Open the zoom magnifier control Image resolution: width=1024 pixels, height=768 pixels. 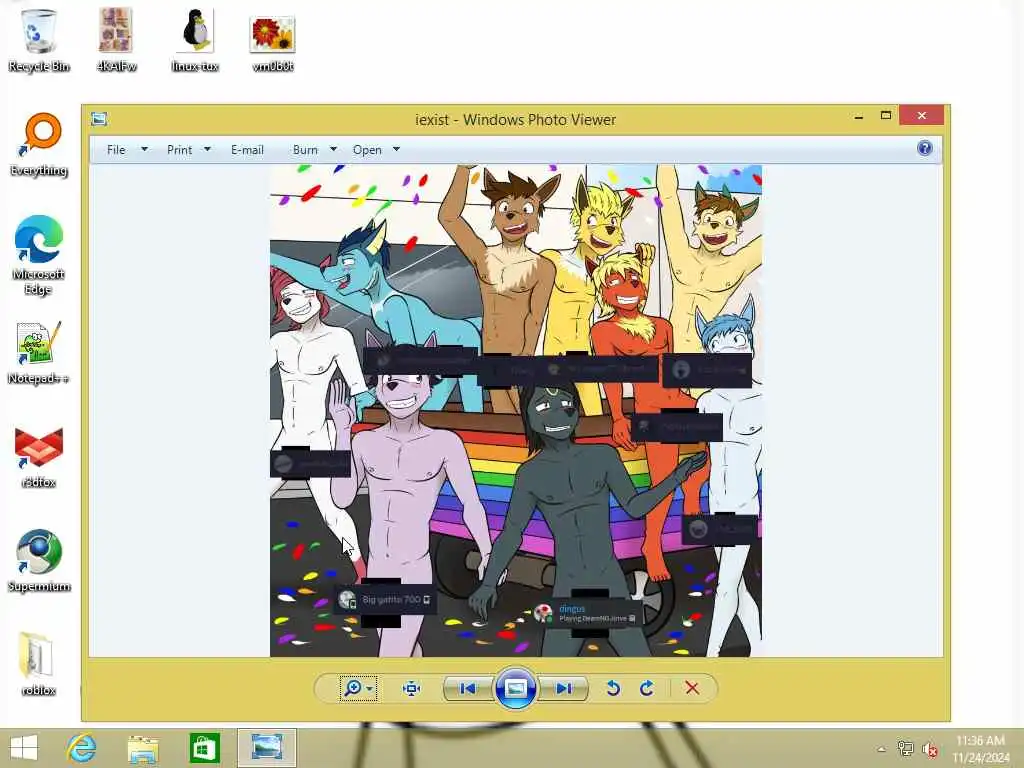358,688
